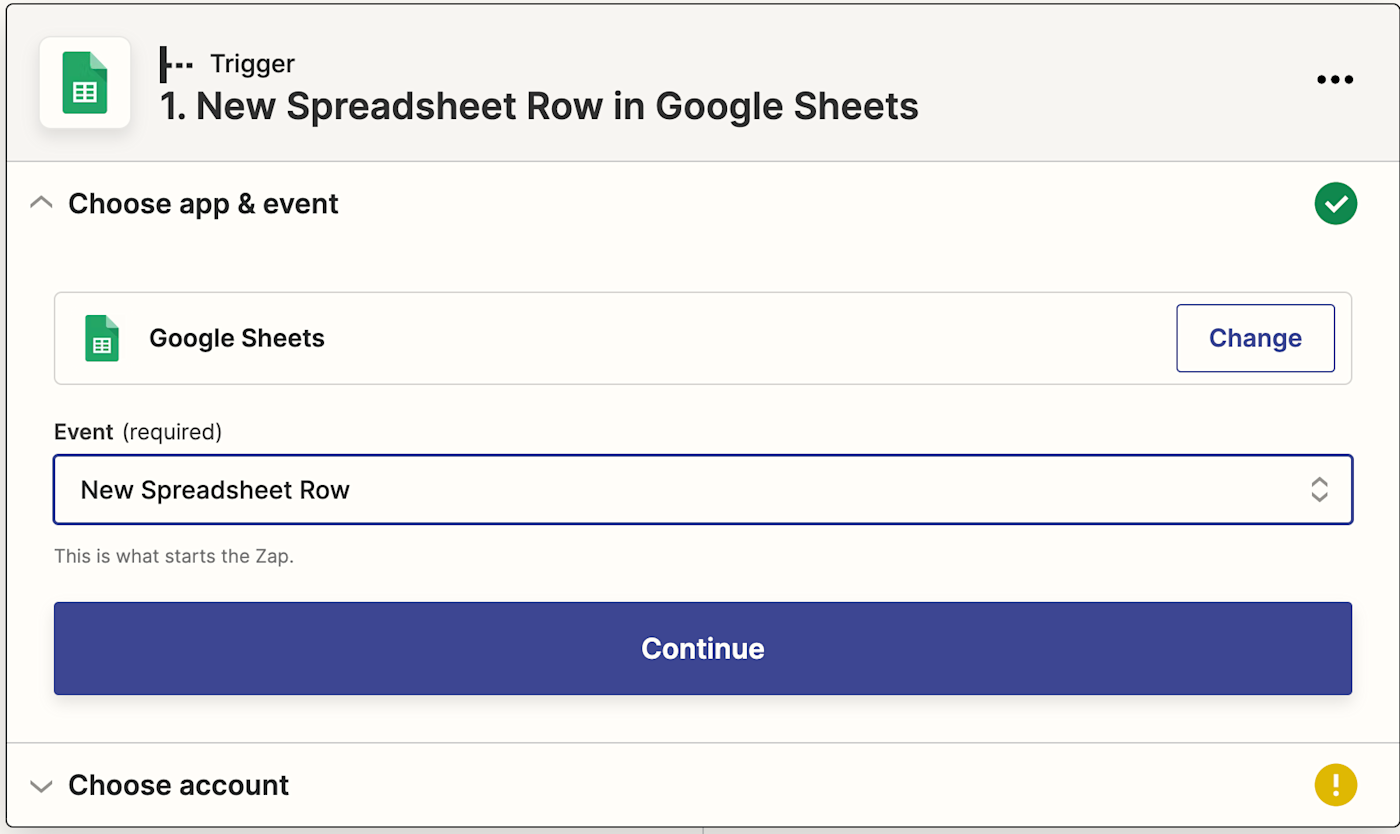Click the Google Sheets app name text

(237, 338)
